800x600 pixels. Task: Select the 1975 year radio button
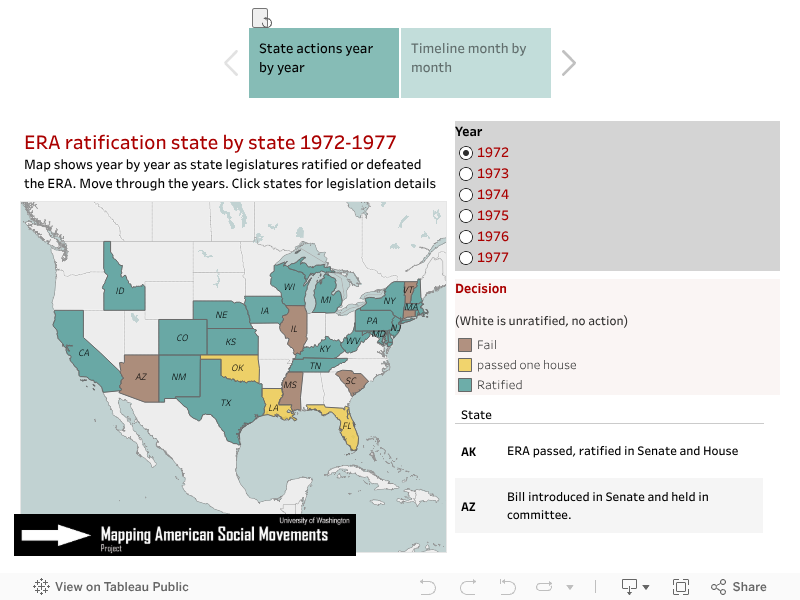pyautogui.click(x=465, y=216)
